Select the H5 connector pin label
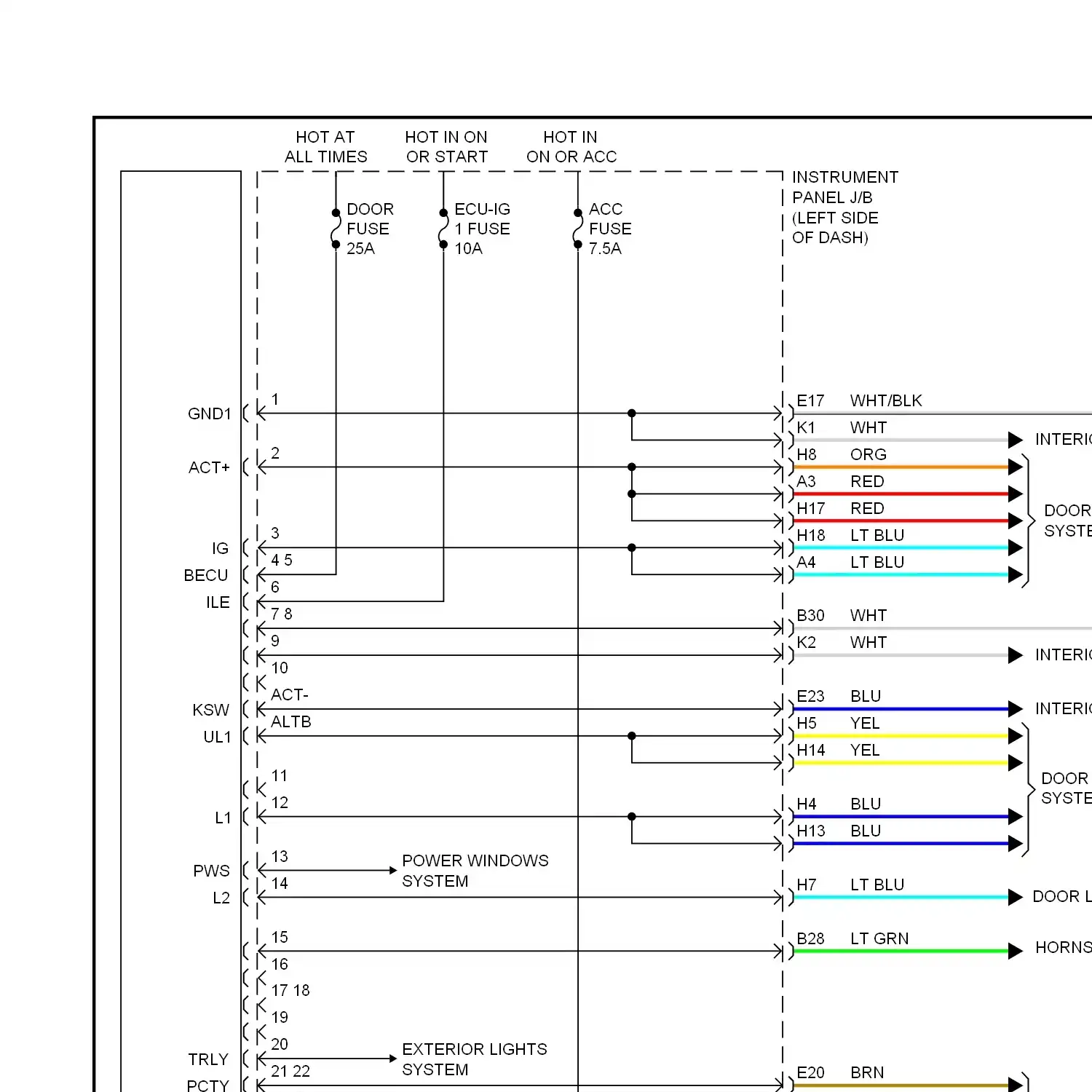This screenshot has width=1092, height=1092. (807, 723)
